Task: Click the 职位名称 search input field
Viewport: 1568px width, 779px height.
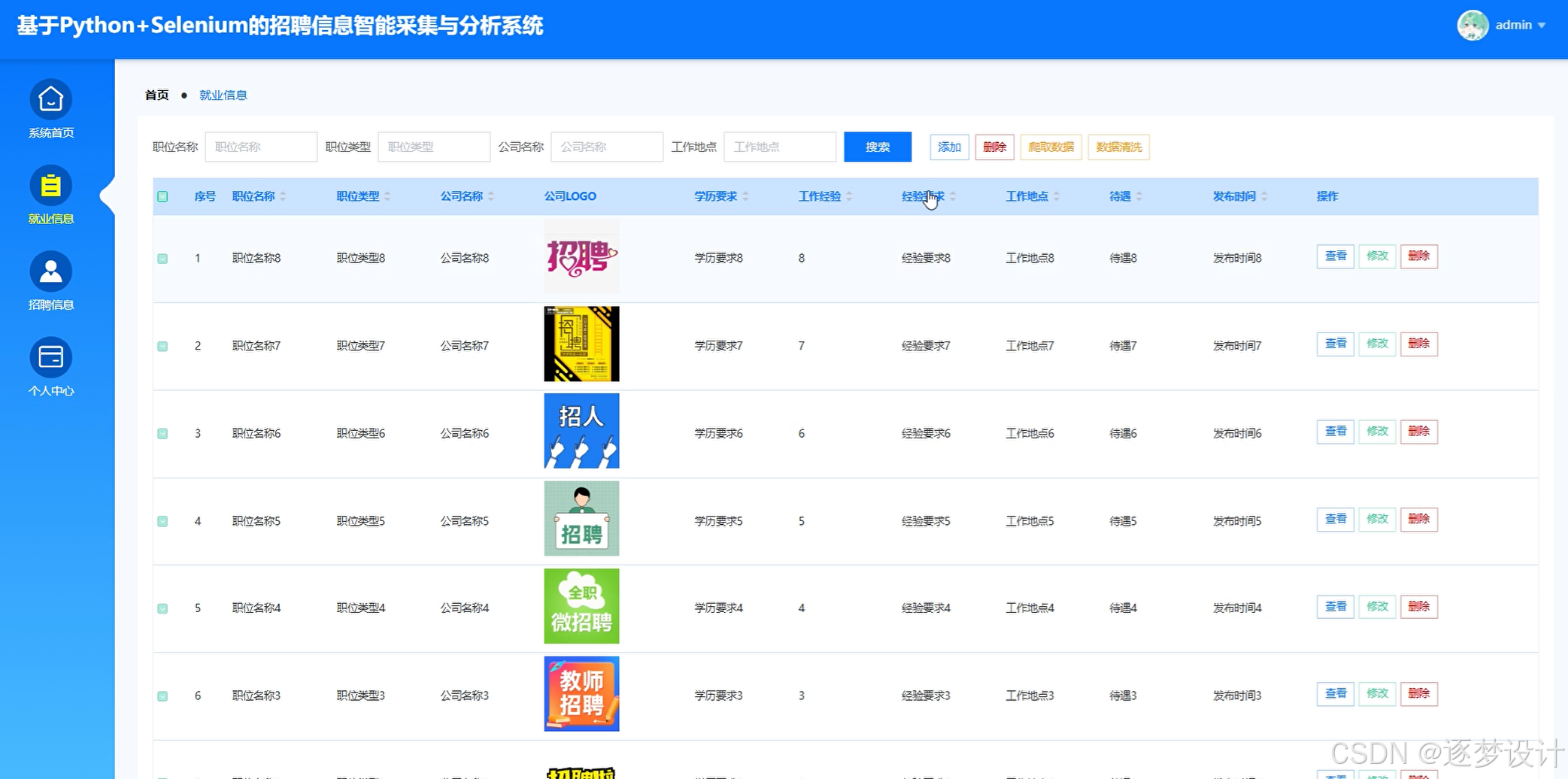Action: pos(261,147)
